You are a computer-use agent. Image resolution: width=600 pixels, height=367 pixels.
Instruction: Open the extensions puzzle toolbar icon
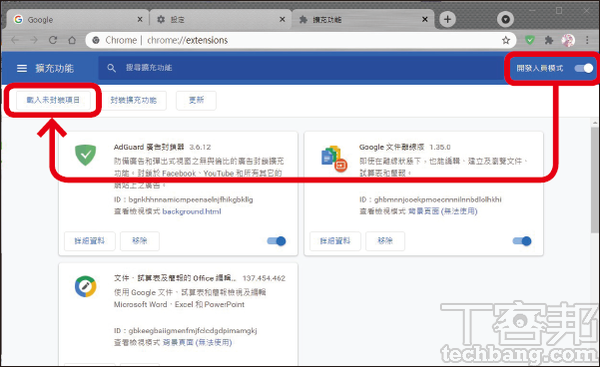click(x=549, y=40)
